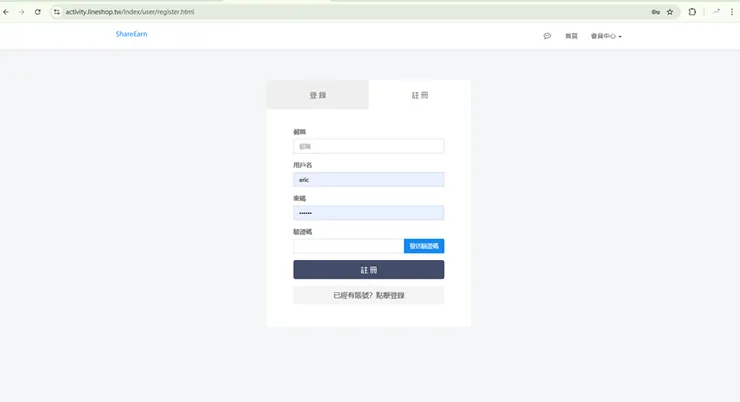Screen dimensions: 740x402
Task: Expand the 會員中心 dropdown menu
Action: click(606, 36)
